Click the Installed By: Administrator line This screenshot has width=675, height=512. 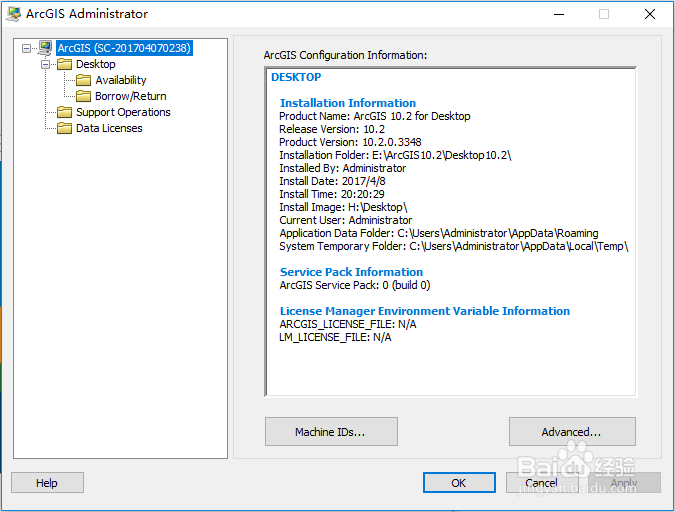(343, 168)
